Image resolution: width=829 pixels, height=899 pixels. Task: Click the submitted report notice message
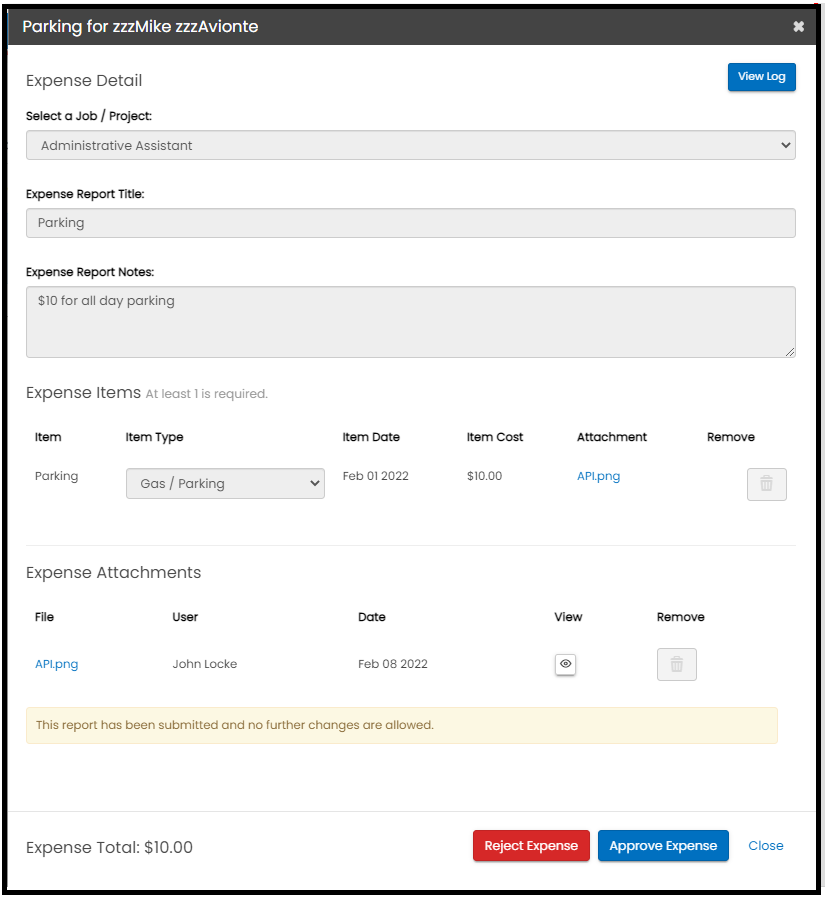[401, 725]
